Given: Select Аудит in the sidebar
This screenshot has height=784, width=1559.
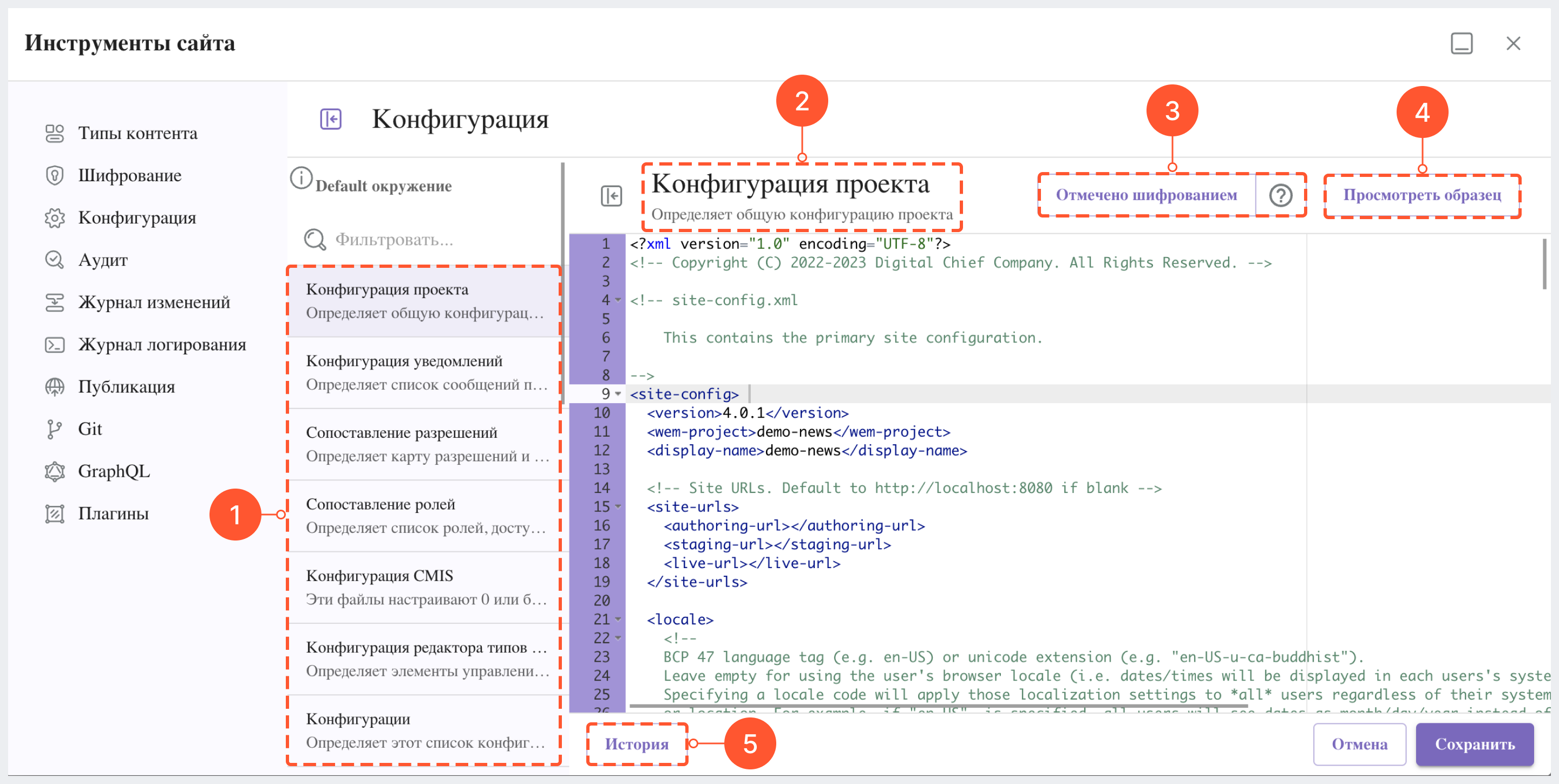Looking at the screenshot, I should (103, 260).
